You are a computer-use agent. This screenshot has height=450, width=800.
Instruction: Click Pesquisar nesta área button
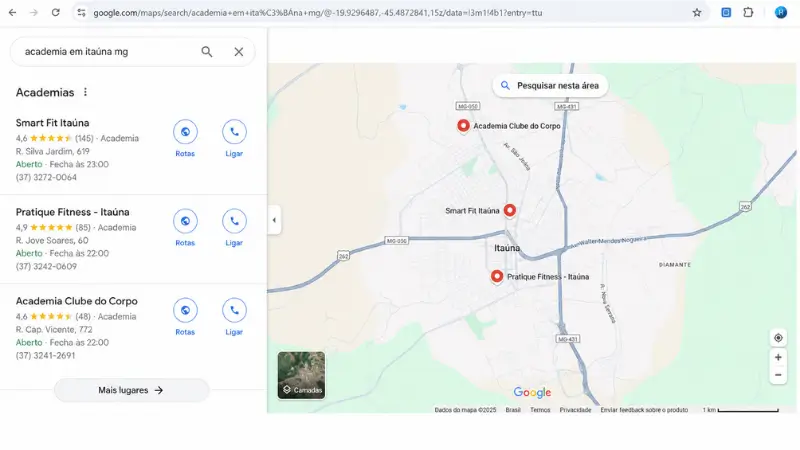tap(550, 86)
